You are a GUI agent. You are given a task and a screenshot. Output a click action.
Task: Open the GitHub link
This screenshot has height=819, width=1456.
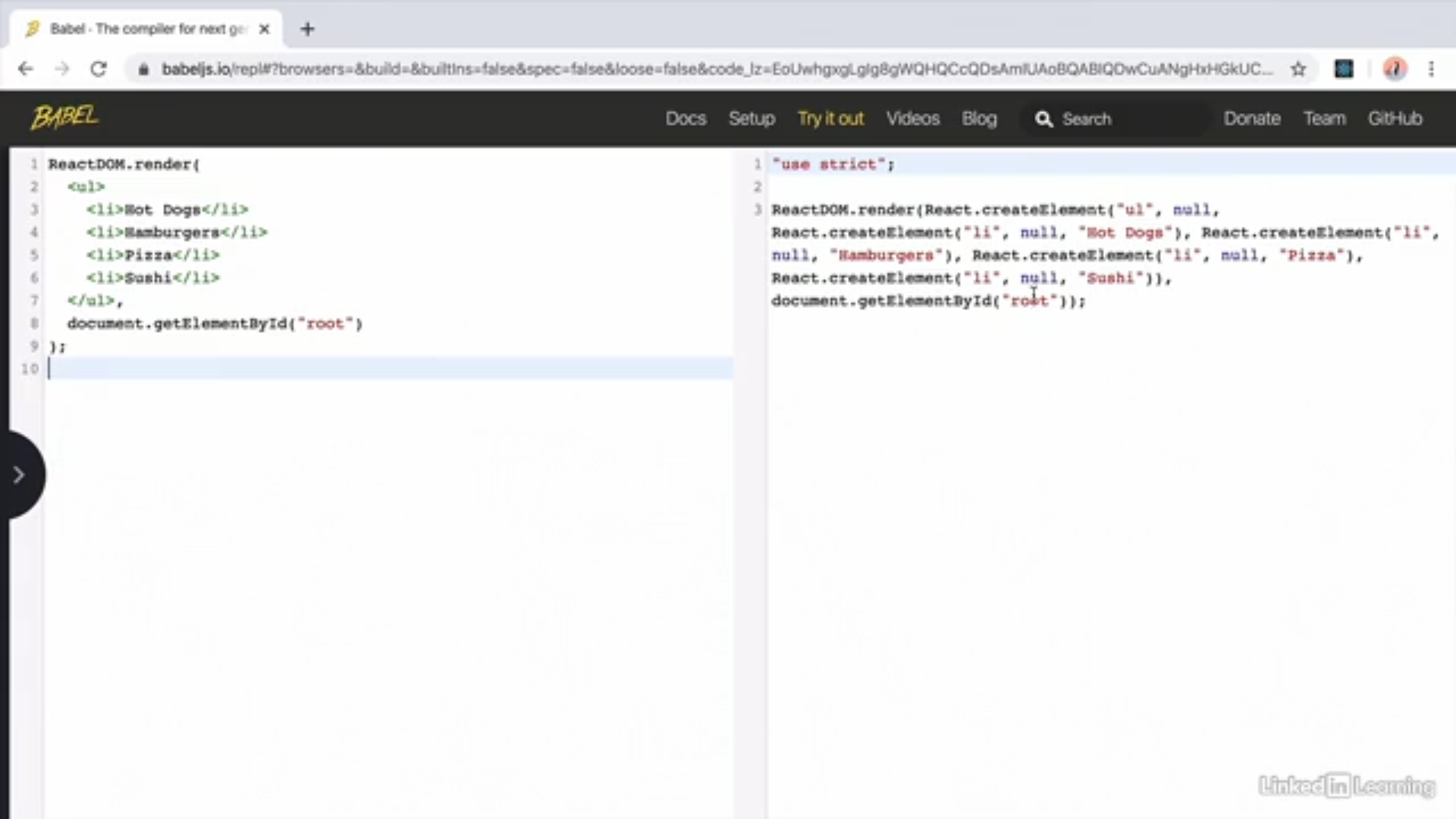pos(1395,118)
